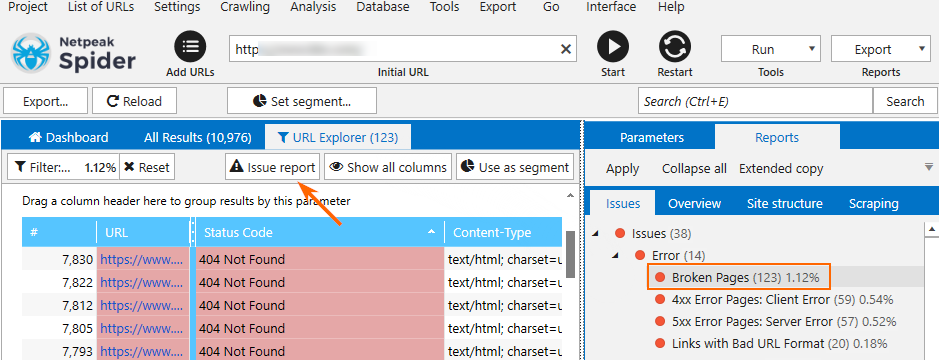This screenshot has height=361, width=939.
Task: Open the Scraping sub-tab
Action: pyautogui.click(x=874, y=203)
